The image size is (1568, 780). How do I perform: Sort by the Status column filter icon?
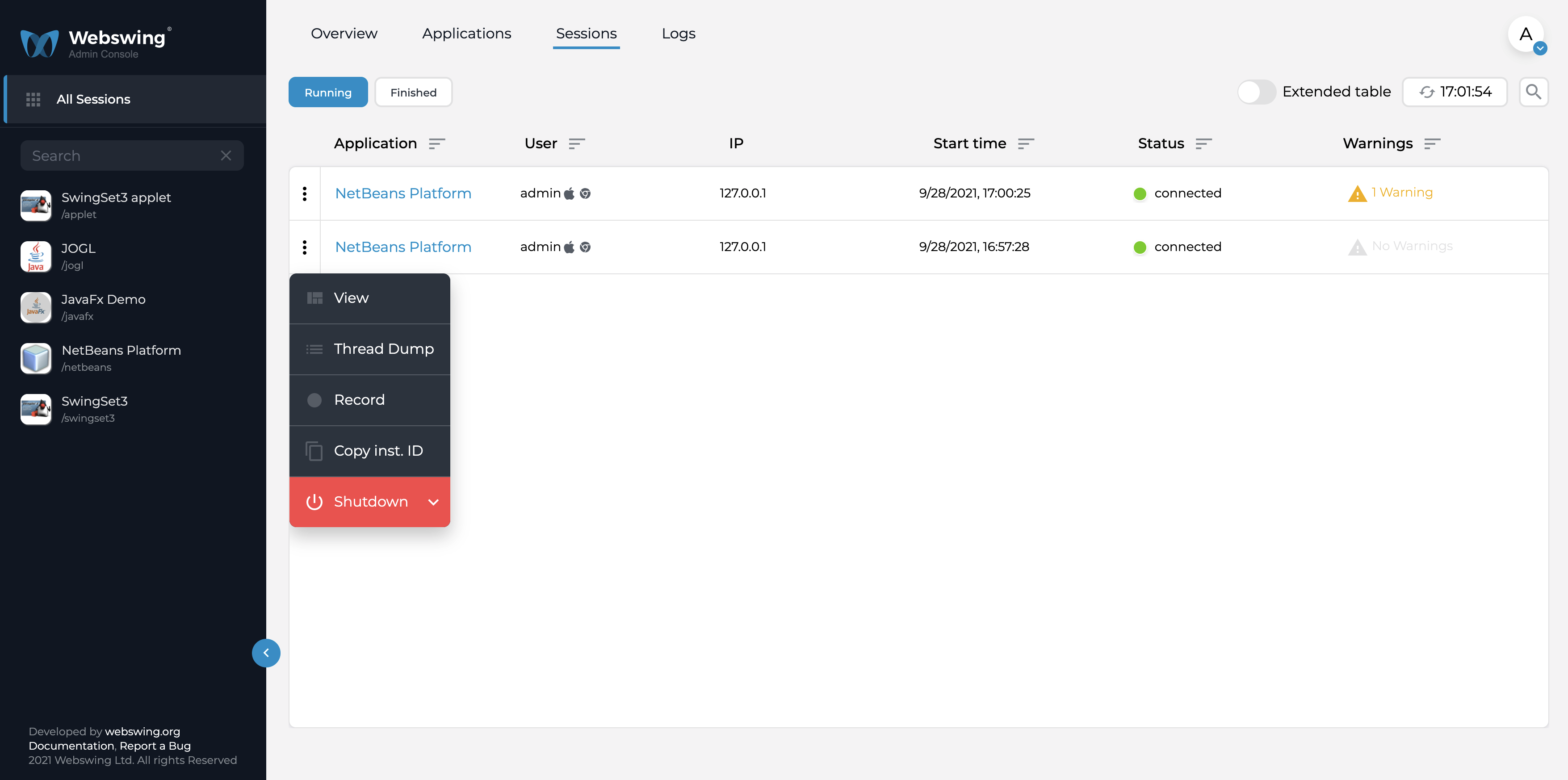[x=1204, y=144]
